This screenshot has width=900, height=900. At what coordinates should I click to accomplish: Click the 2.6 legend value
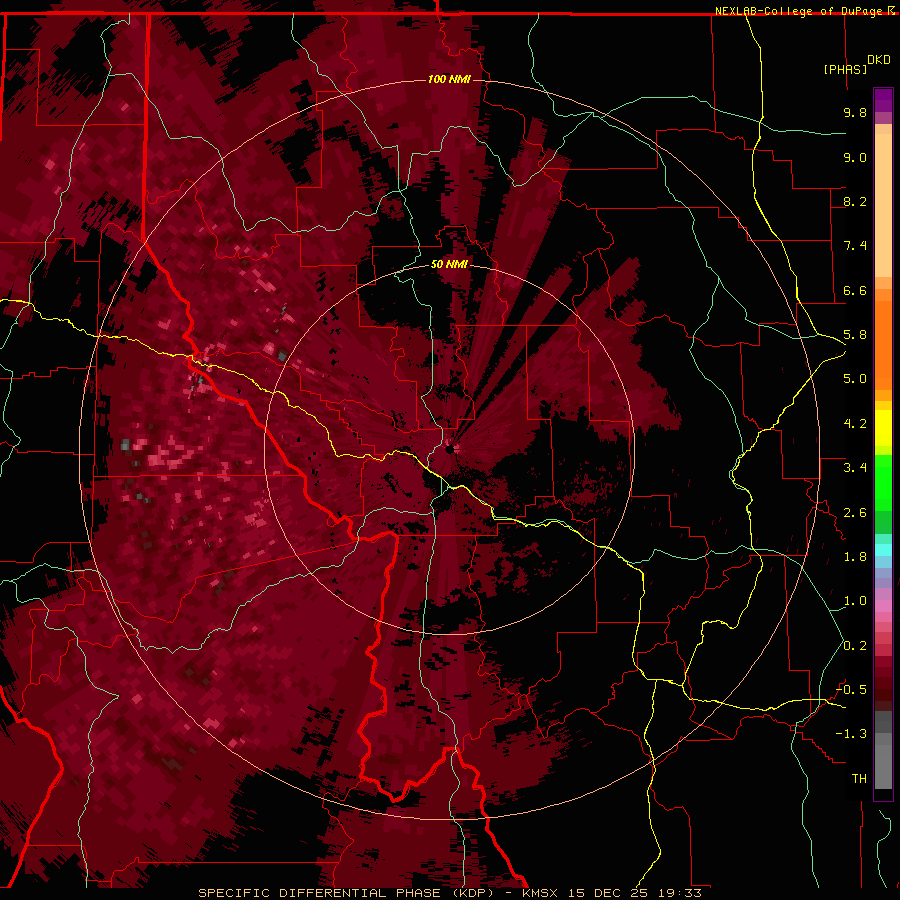(855, 513)
